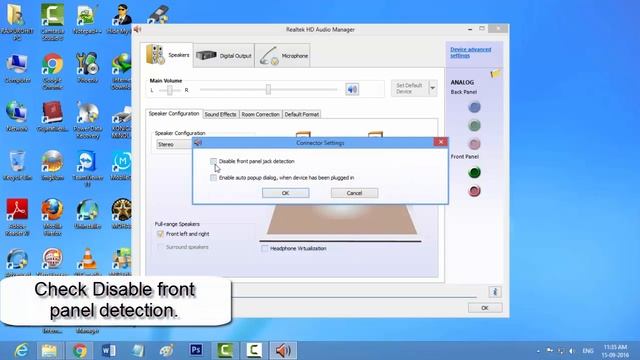The height and width of the screenshot is (360, 640).
Task: Open Device advanced settings link
Action: pyautogui.click(x=471, y=52)
